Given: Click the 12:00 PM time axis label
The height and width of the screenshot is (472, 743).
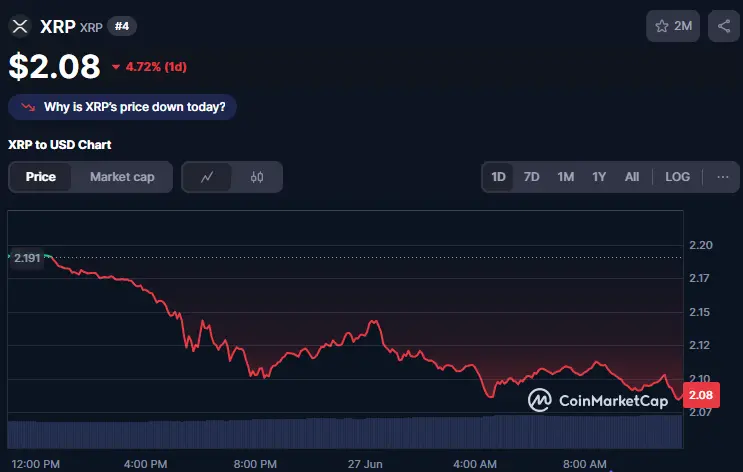Looking at the screenshot, I should coord(36,464).
